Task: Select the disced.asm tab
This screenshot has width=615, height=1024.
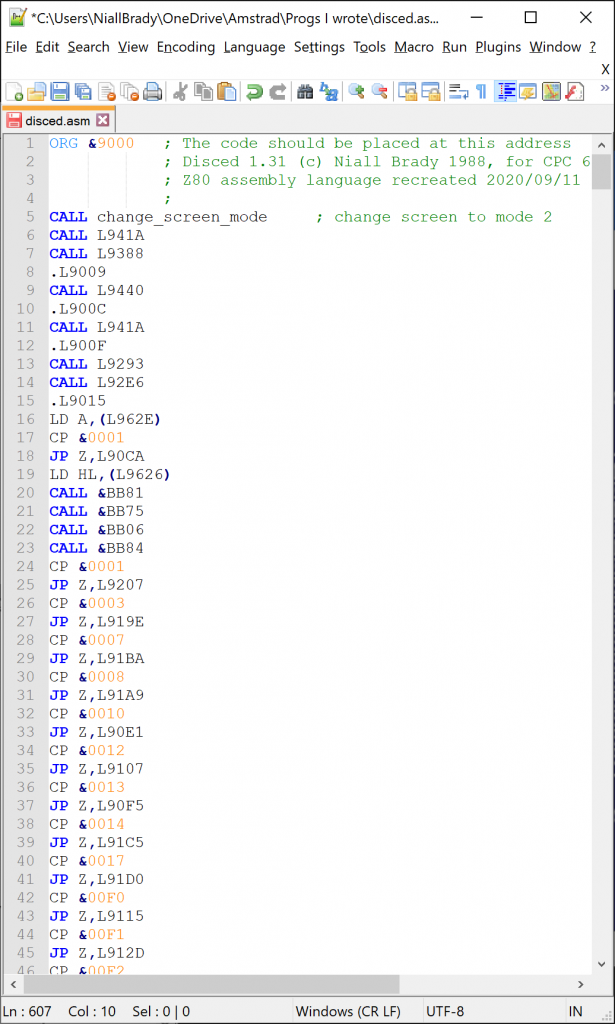Action: click(59, 120)
